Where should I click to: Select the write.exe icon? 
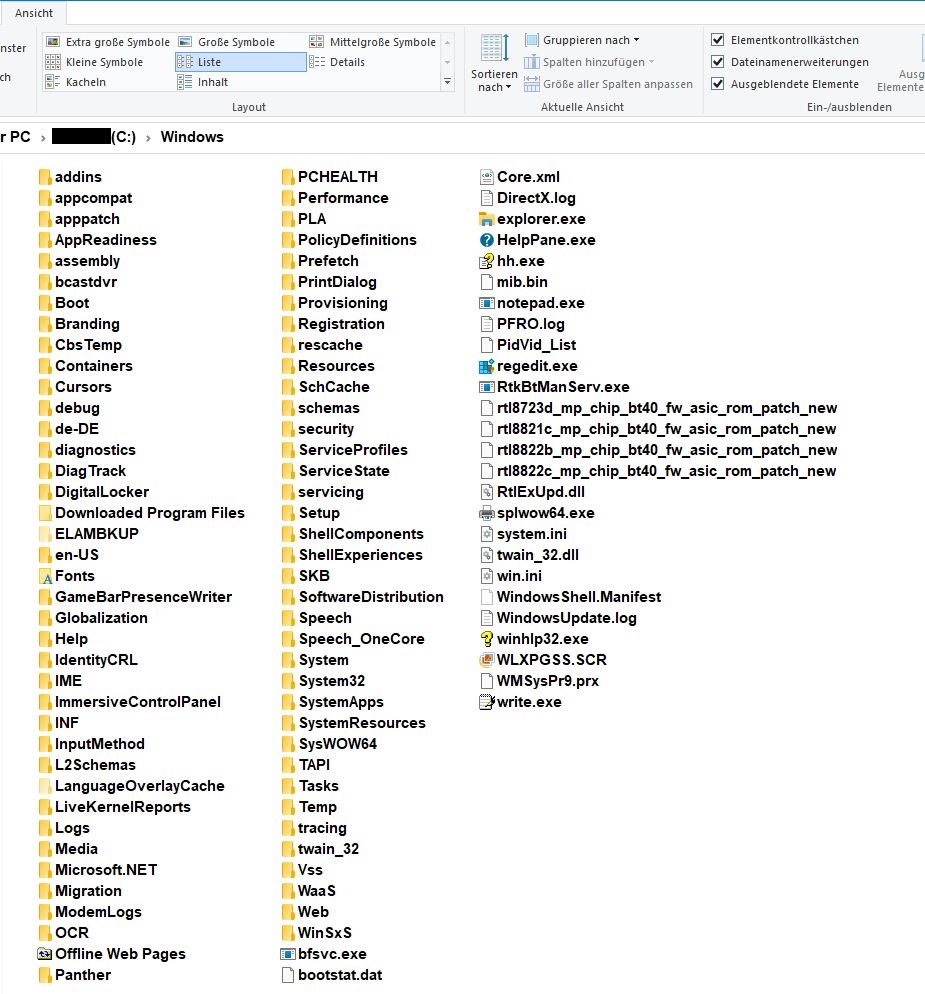click(486, 702)
